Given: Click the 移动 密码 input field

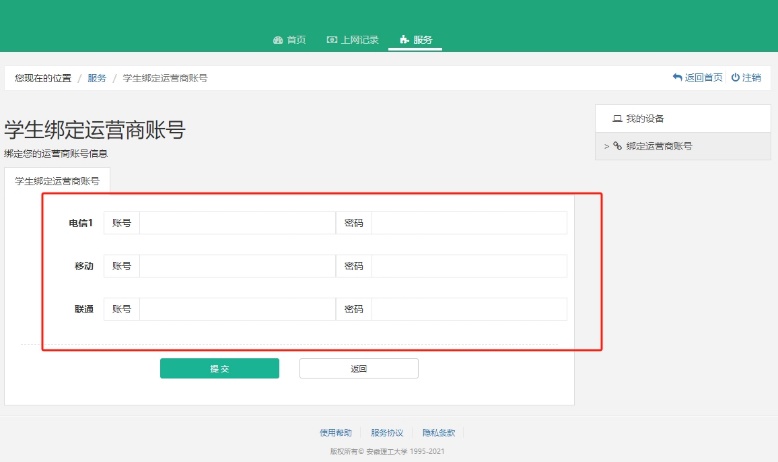Looking at the screenshot, I should (x=468, y=266).
